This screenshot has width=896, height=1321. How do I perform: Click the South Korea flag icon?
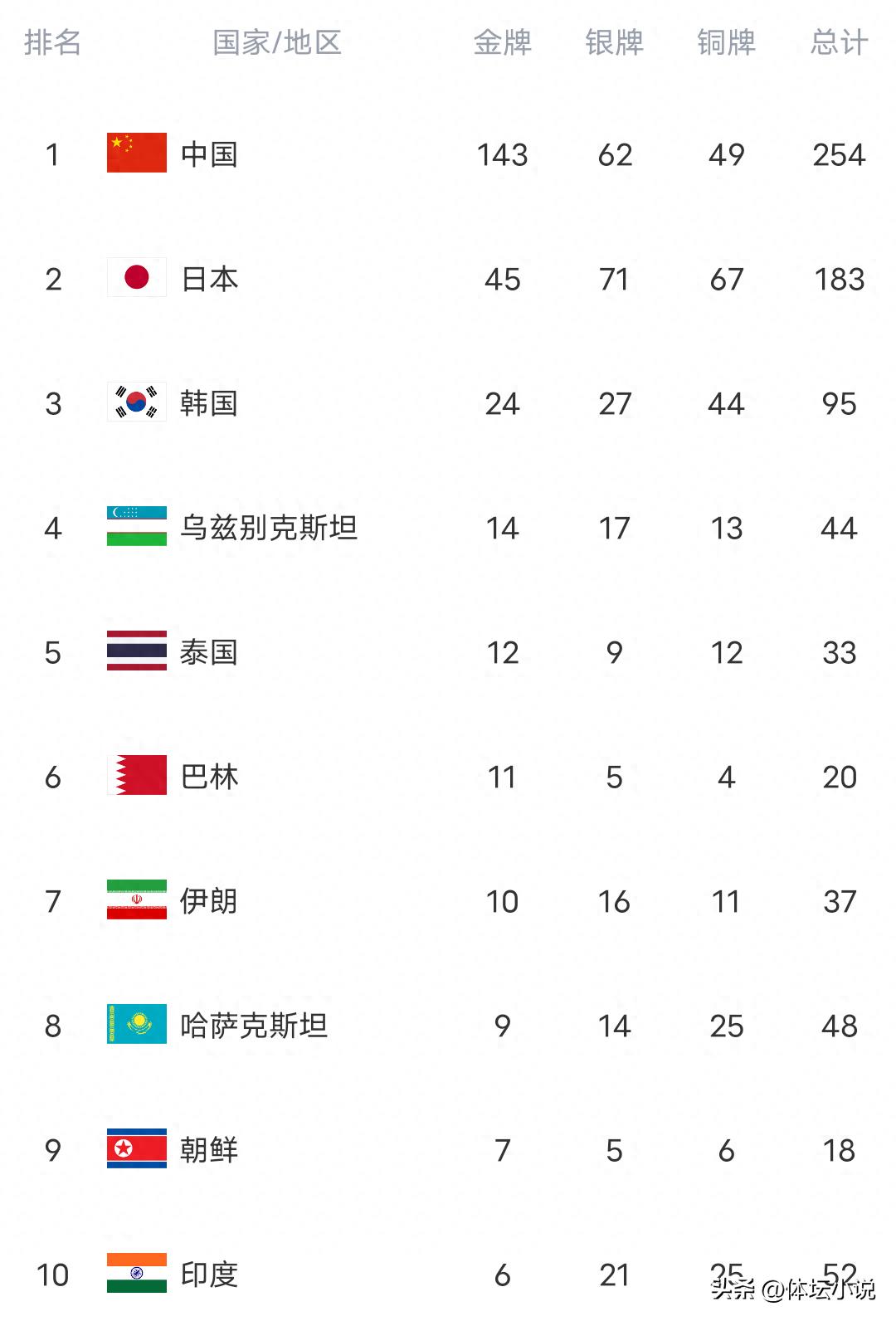(137, 402)
